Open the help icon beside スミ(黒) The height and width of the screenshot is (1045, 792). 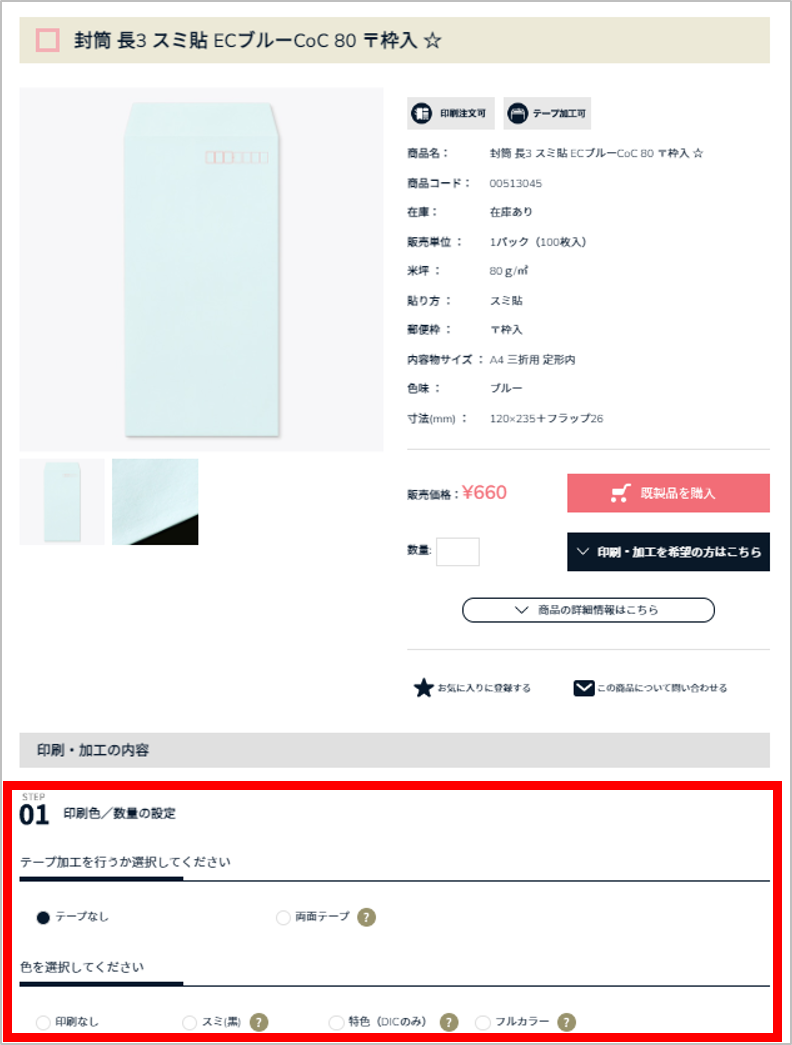pyautogui.click(x=259, y=1022)
